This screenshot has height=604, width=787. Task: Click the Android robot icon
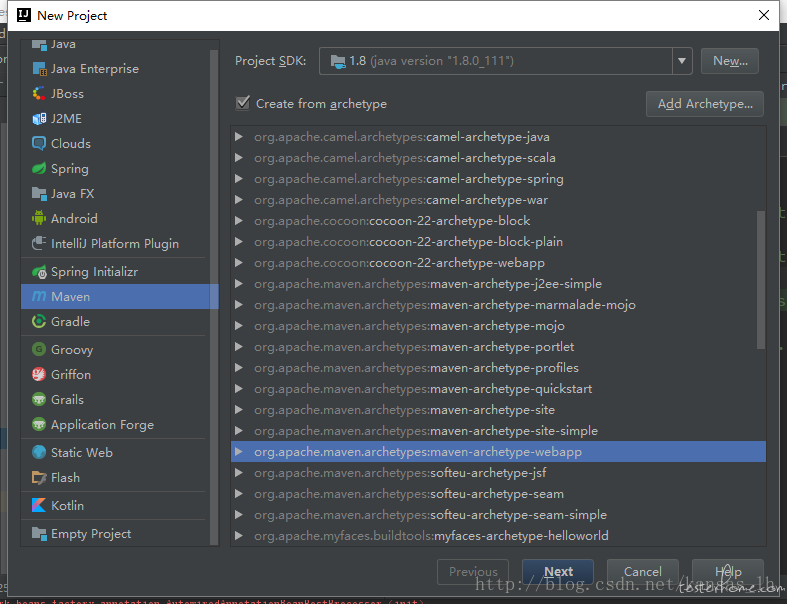point(39,218)
